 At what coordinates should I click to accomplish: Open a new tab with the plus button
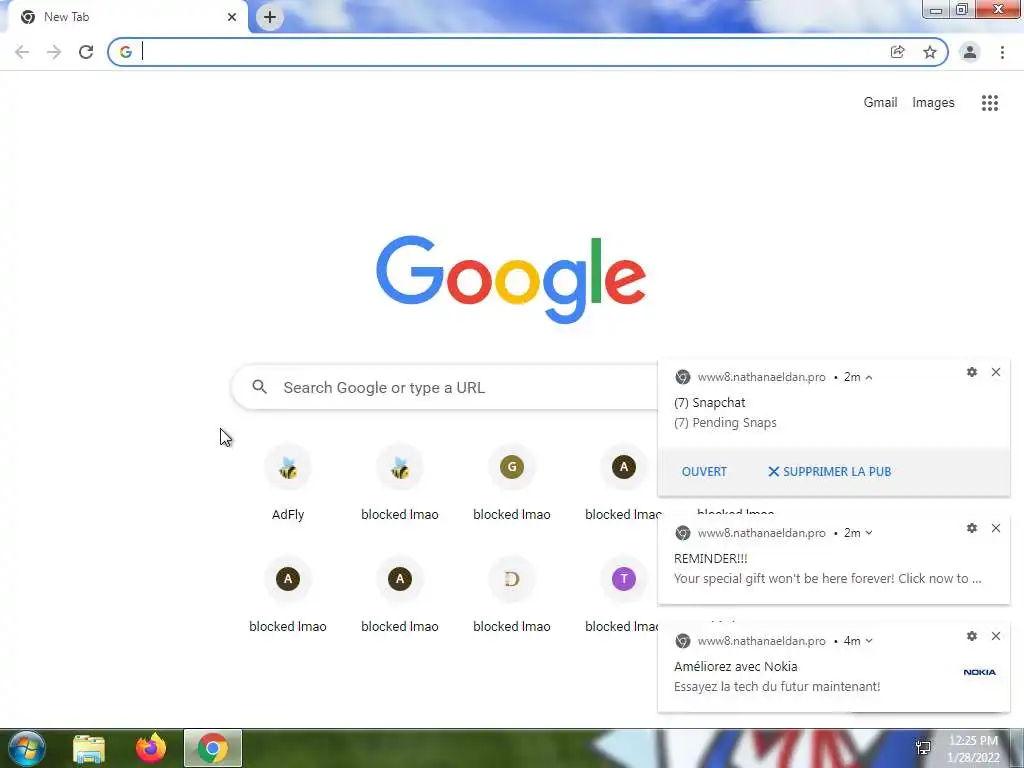[270, 17]
